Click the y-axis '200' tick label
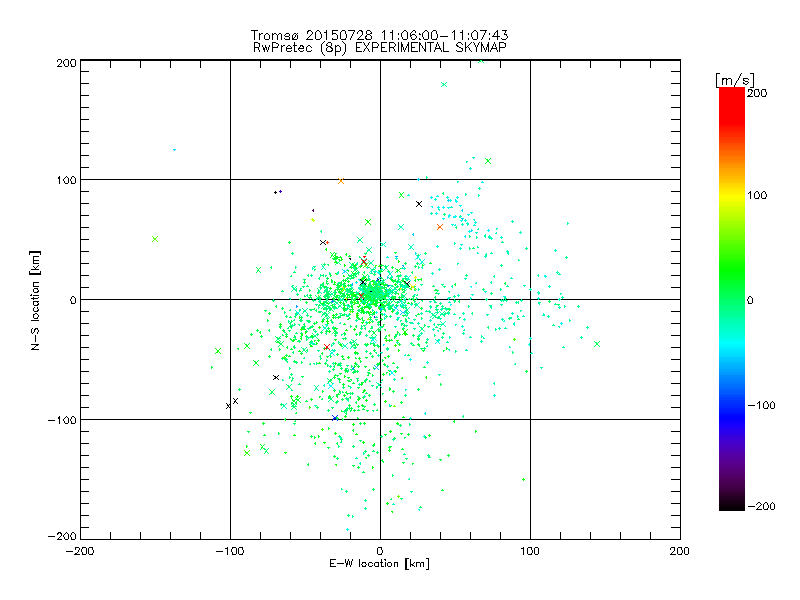The height and width of the screenshot is (600, 800). (x=66, y=63)
